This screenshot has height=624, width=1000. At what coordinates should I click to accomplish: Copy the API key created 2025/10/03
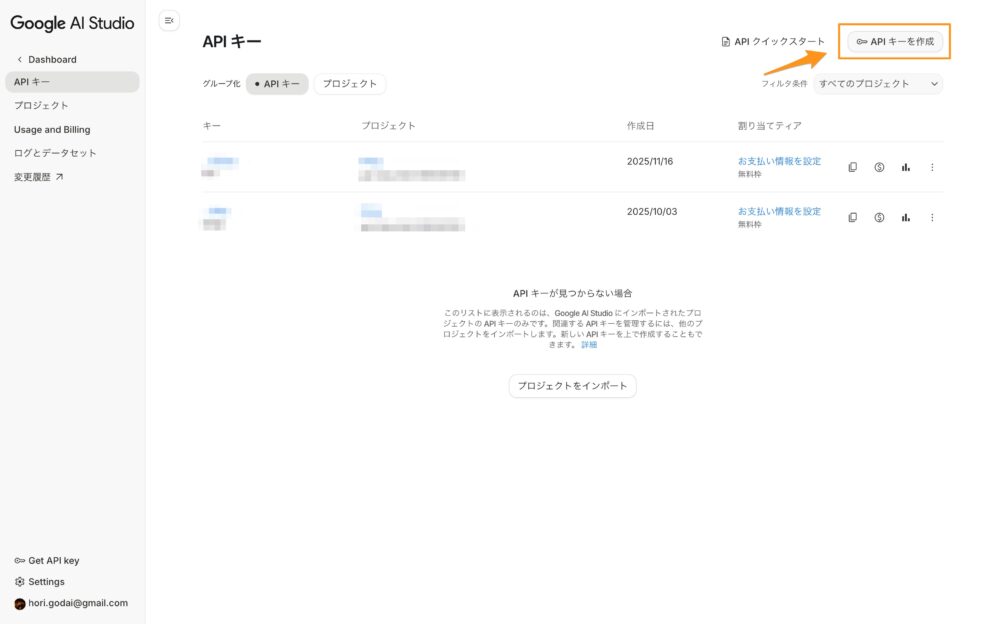point(853,217)
